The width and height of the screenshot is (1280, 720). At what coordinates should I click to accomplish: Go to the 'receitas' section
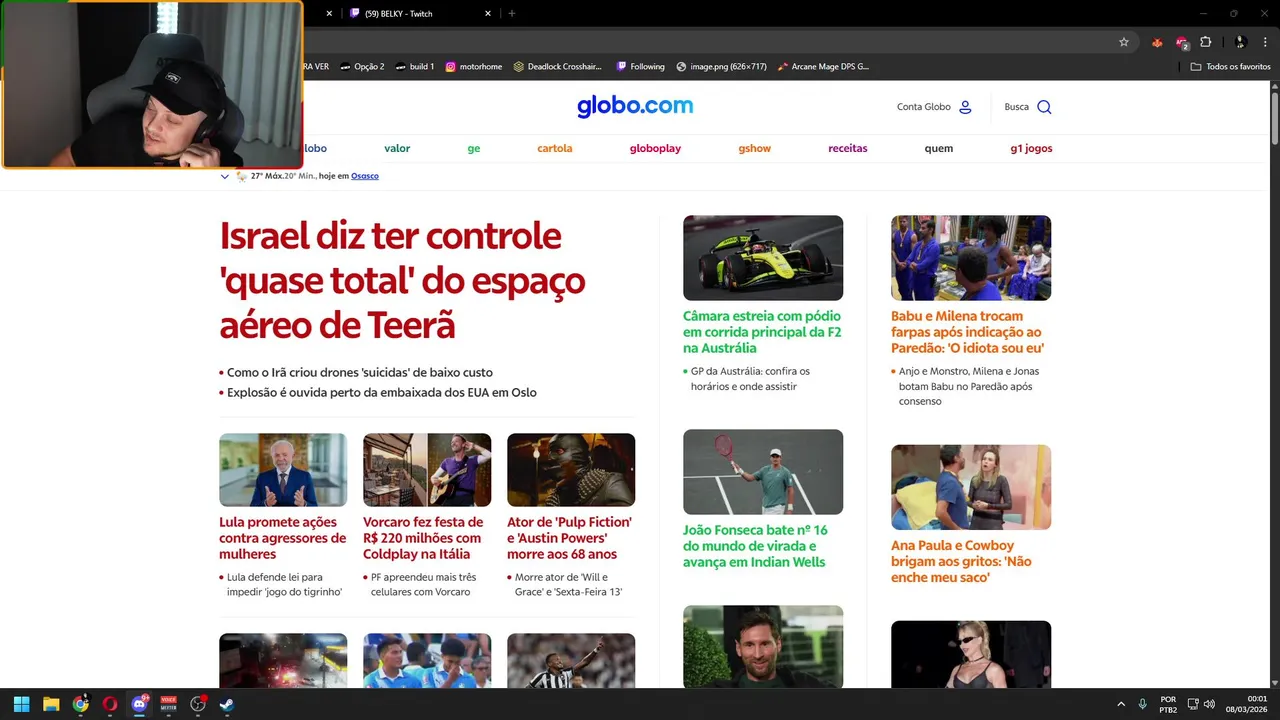848,148
